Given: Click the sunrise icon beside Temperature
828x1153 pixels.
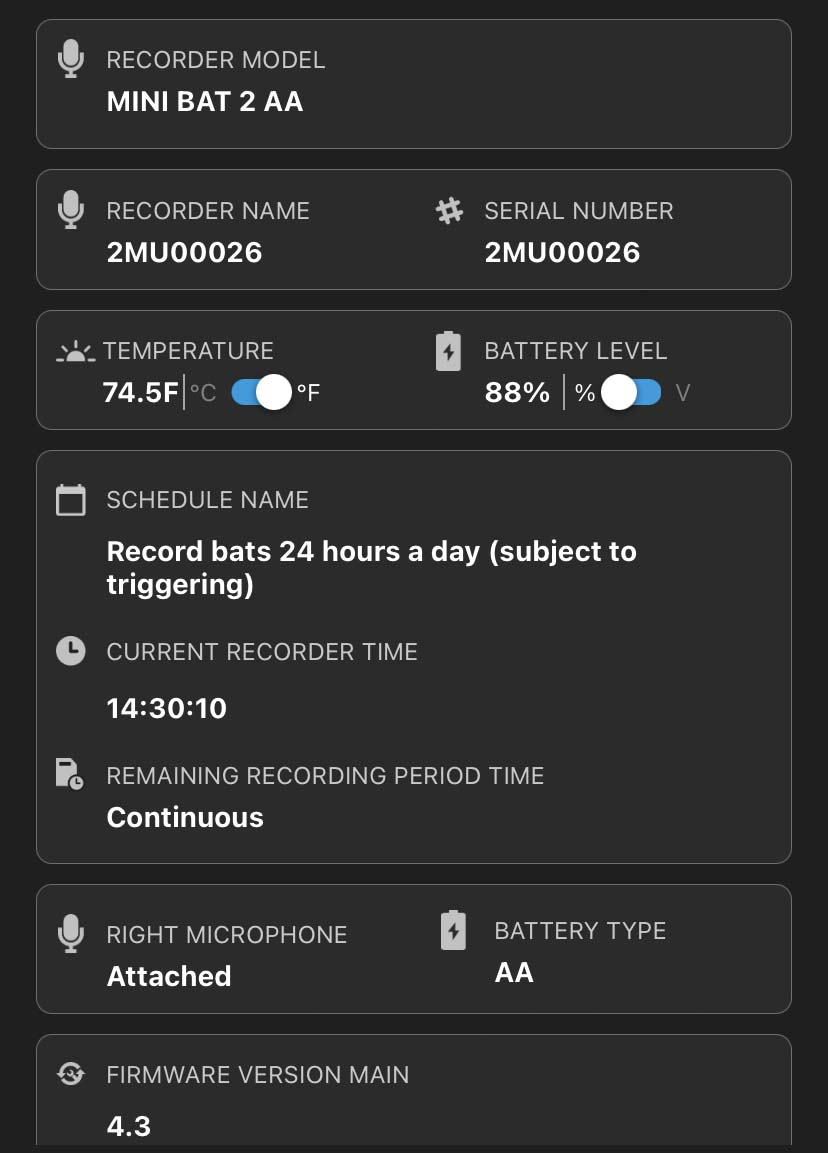Looking at the screenshot, I should pos(76,352).
